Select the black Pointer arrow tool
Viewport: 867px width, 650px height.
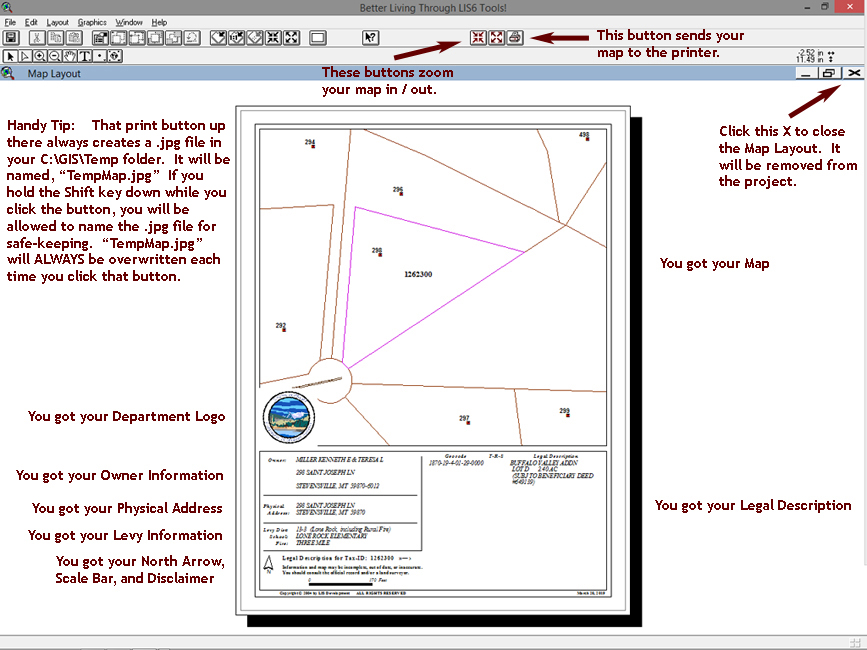[x=10, y=56]
